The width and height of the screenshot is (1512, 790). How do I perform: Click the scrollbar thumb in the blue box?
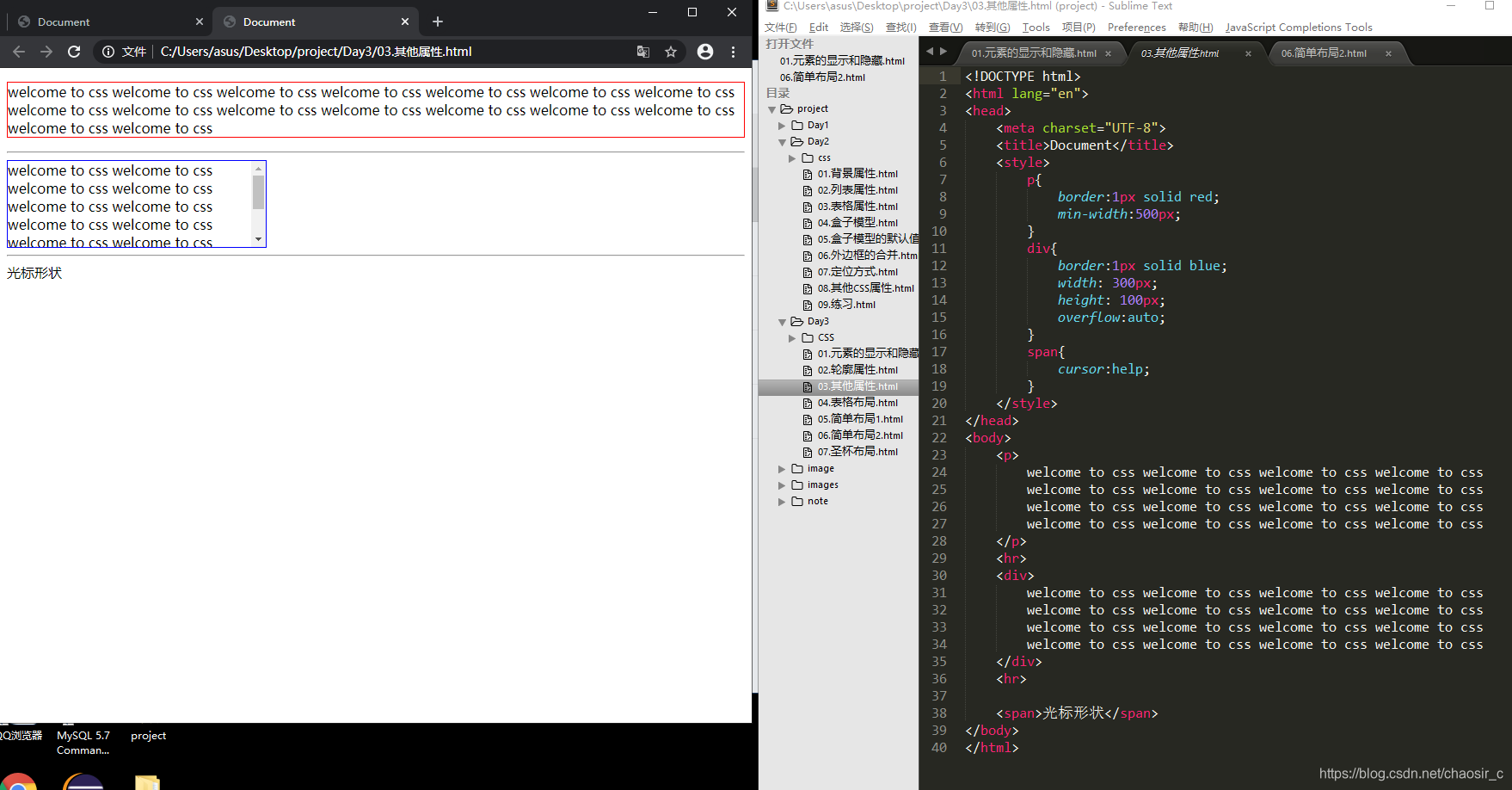258,193
